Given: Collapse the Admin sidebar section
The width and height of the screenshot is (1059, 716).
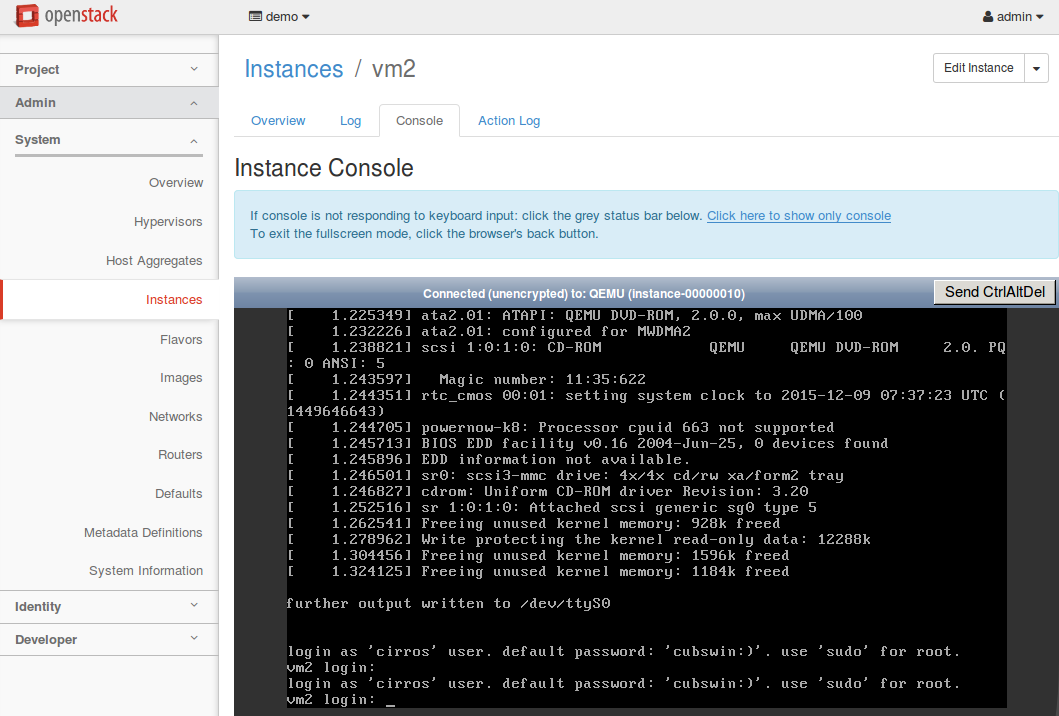Looking at the screenshot, I should point(108,103).
